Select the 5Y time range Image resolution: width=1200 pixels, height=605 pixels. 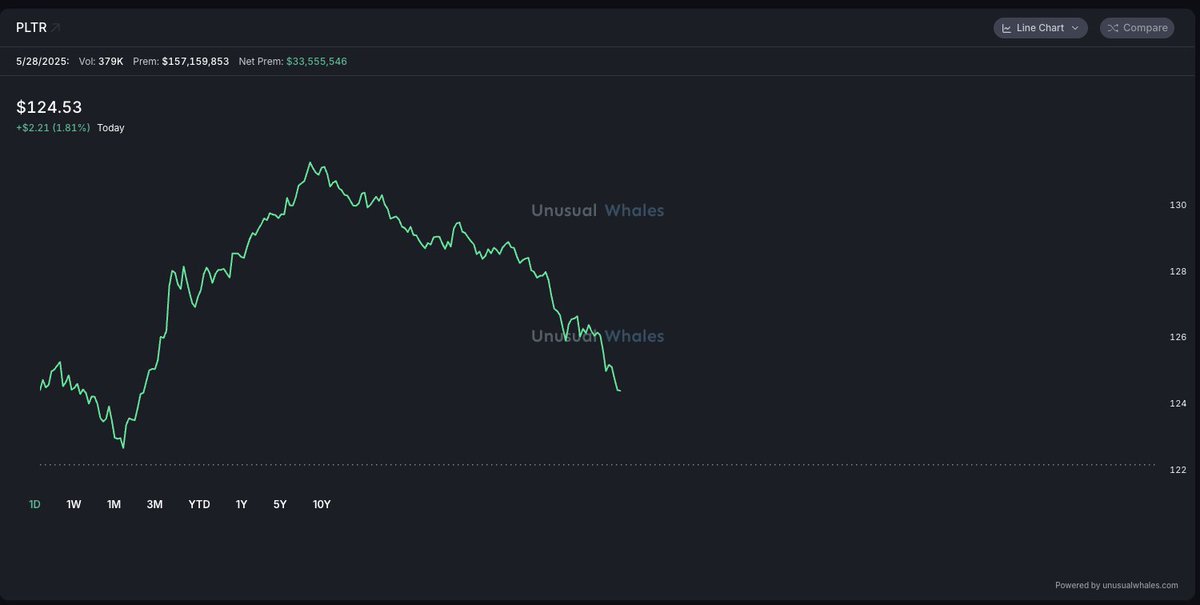(280, 504)
